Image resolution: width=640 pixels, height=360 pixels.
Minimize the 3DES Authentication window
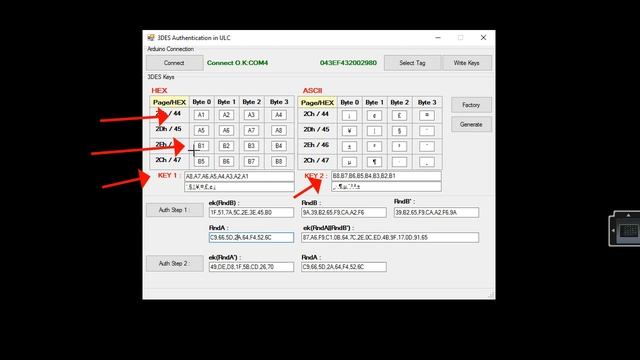[x=438, y=38]
